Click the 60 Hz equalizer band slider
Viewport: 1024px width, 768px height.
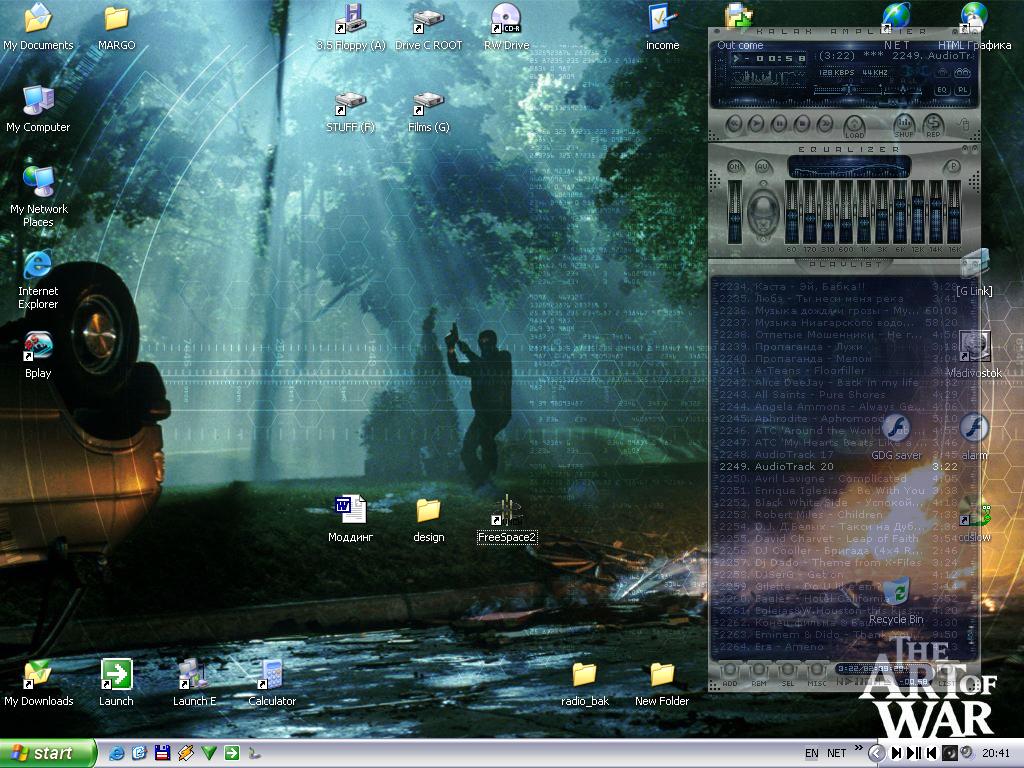pos(792,212)
